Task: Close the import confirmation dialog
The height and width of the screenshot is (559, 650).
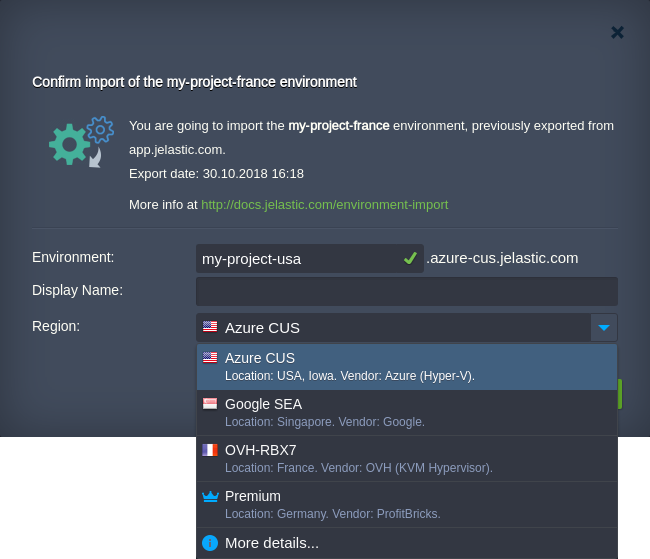Action: pos(617,32)
